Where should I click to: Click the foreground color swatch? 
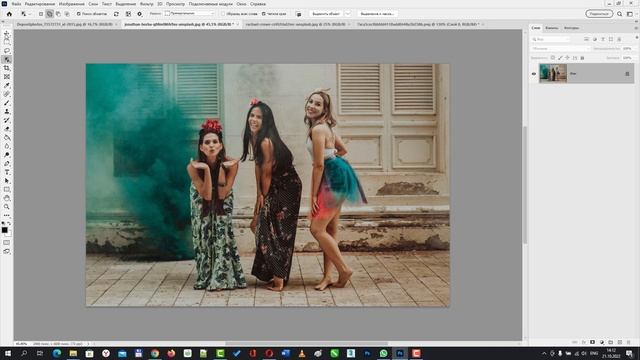4,230
